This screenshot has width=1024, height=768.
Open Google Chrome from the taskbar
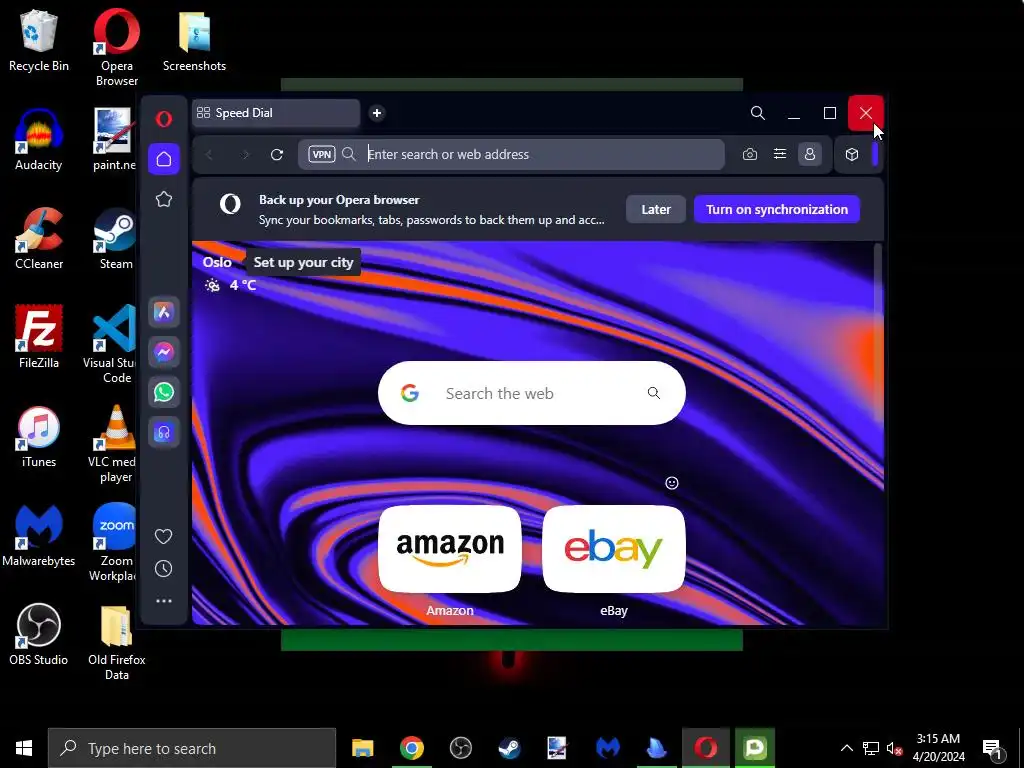411,748
